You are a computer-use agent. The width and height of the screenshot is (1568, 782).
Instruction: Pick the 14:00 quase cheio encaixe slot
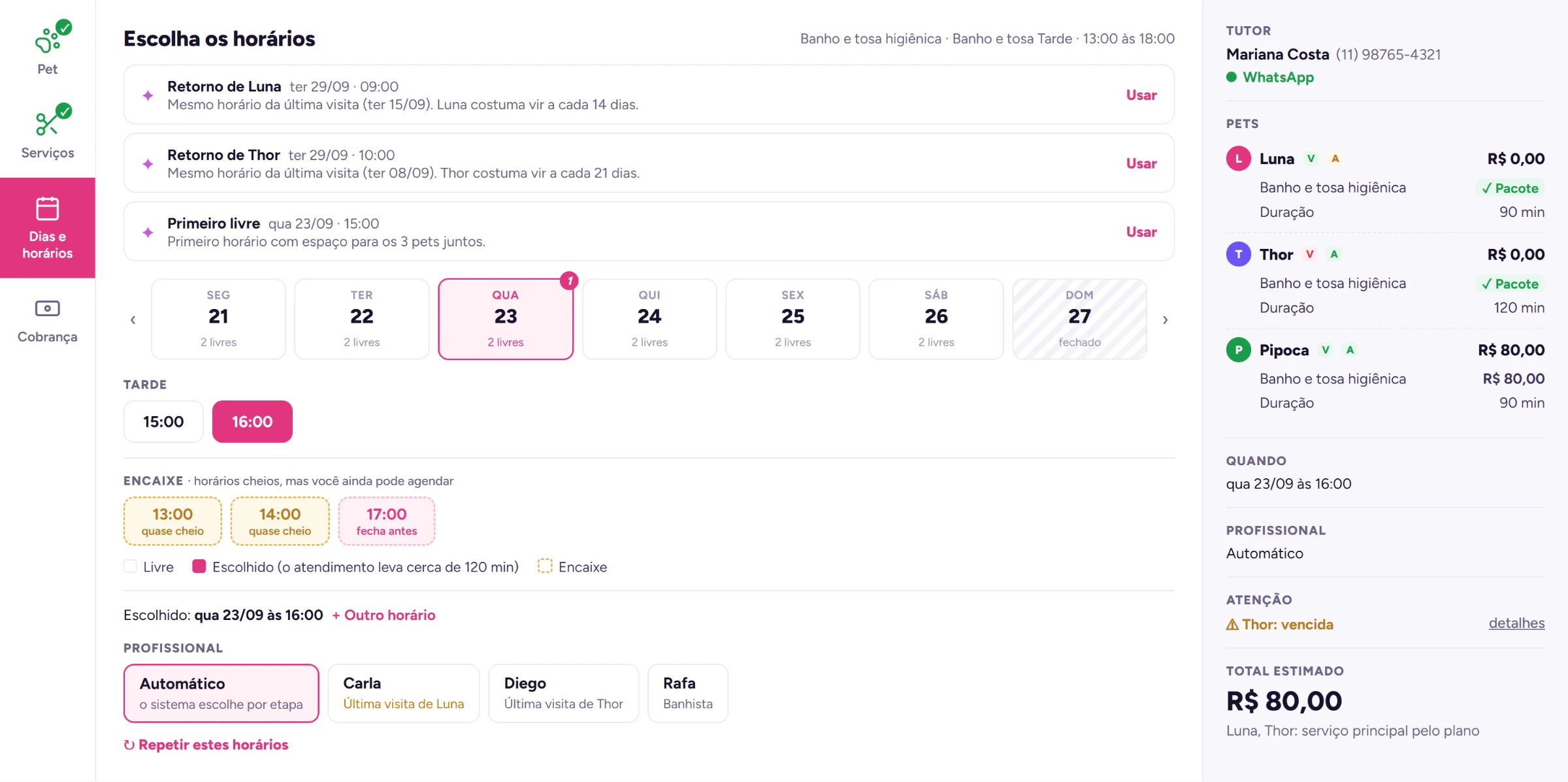pos(280,521)
